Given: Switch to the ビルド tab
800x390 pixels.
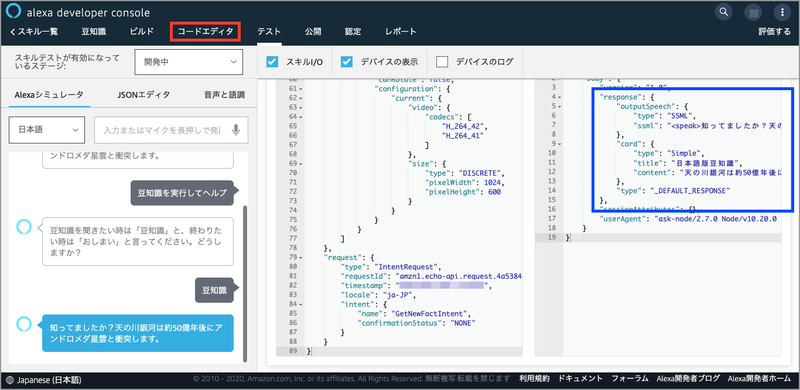Looking at the screenshot, I should (141, 32).
